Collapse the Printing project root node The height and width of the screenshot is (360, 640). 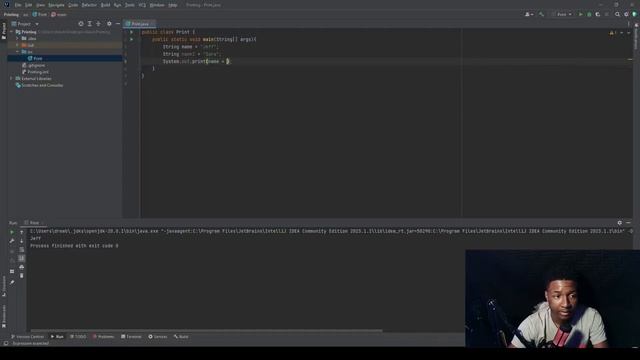point(11,32)
